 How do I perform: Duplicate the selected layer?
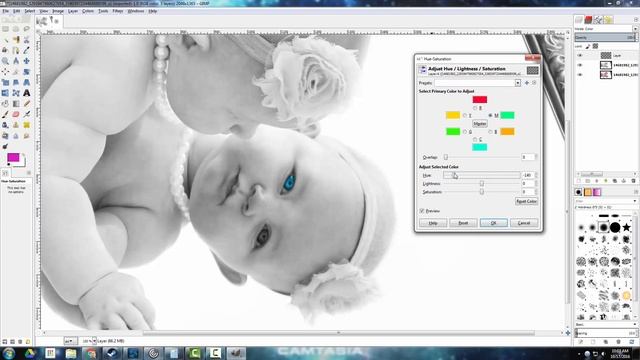(615, 181)
